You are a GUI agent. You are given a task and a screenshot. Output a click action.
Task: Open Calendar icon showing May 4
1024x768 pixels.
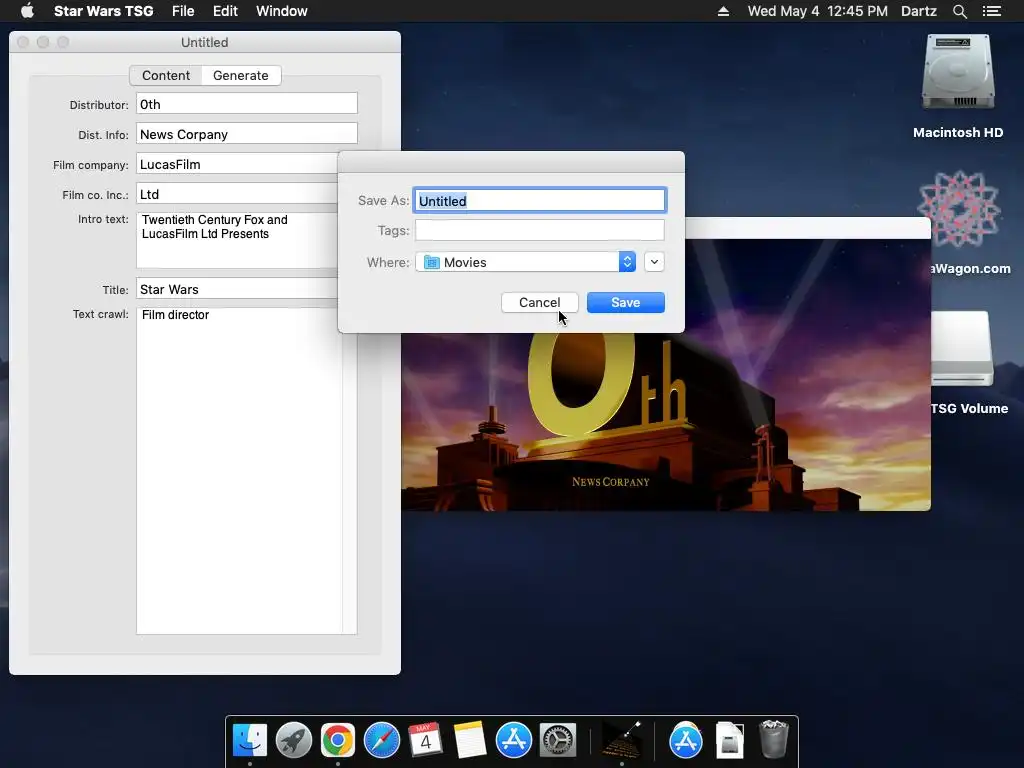click(425, 741)
